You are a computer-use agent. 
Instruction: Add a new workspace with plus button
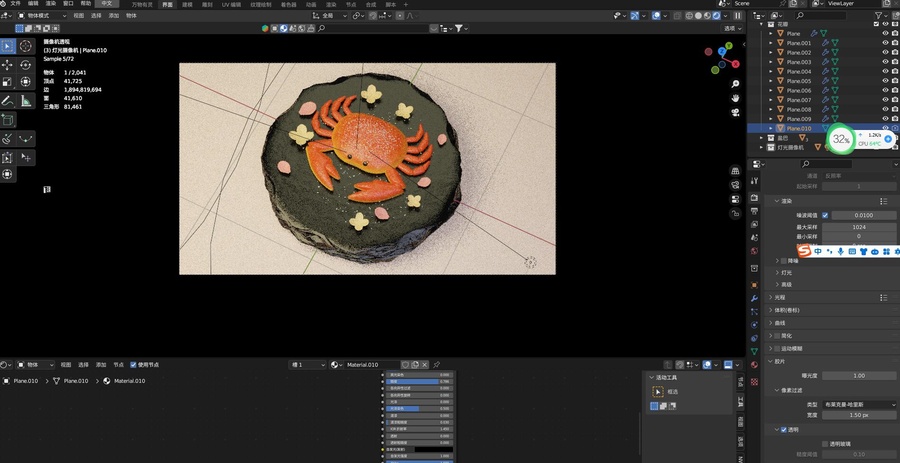tap(406, 4)
